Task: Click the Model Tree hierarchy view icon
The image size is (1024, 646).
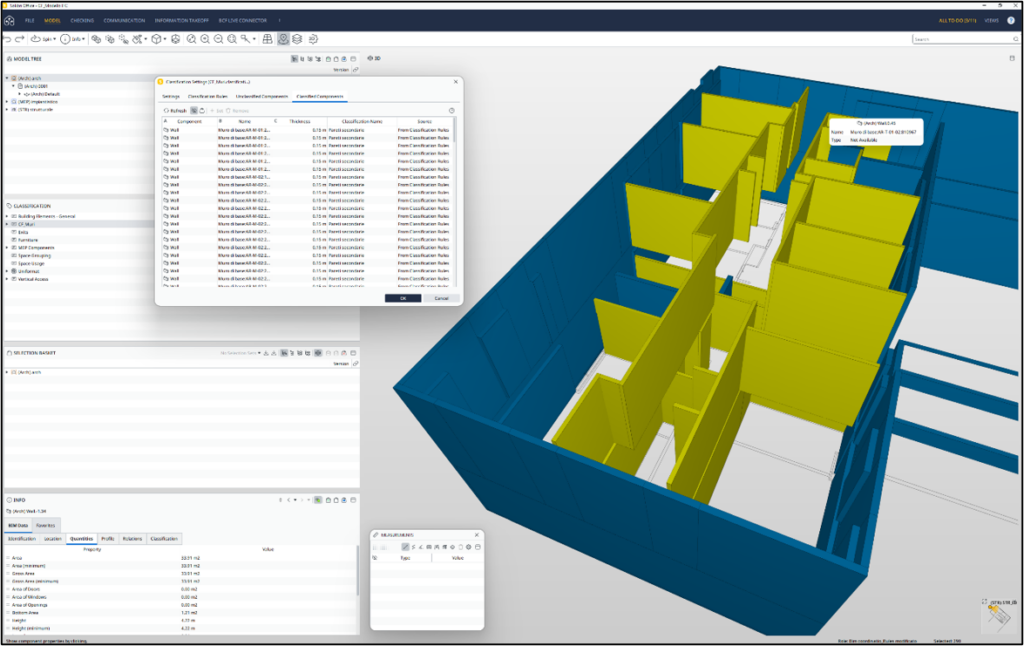Action: (x=295, y=59)
